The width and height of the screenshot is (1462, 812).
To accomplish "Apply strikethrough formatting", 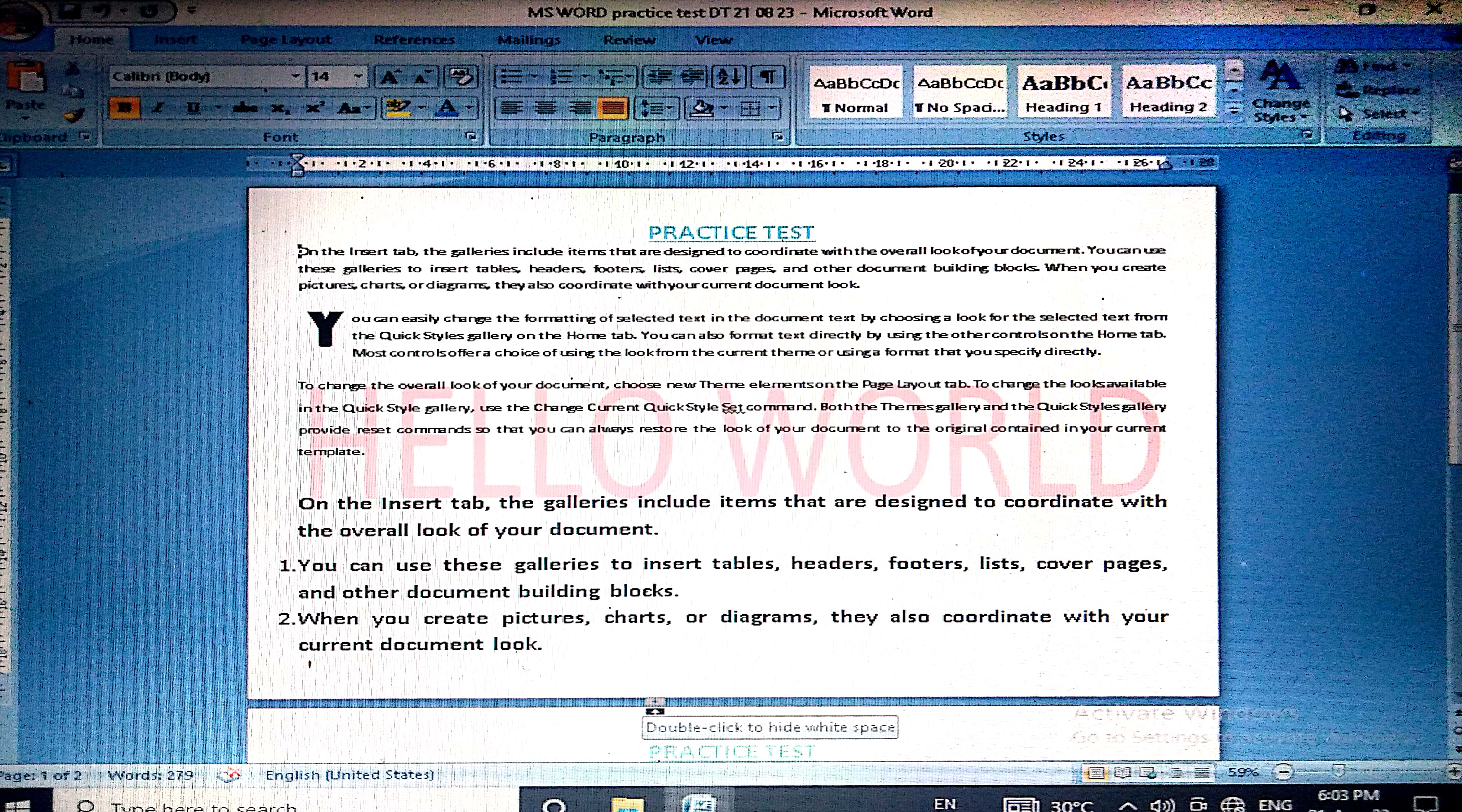I will (x=245, y=108).
